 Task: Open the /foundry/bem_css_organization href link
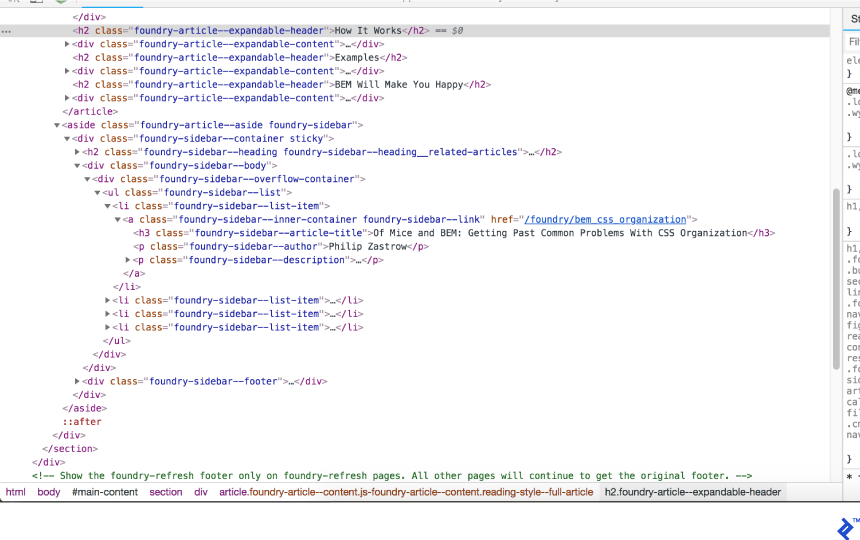[x=605, y=219]
